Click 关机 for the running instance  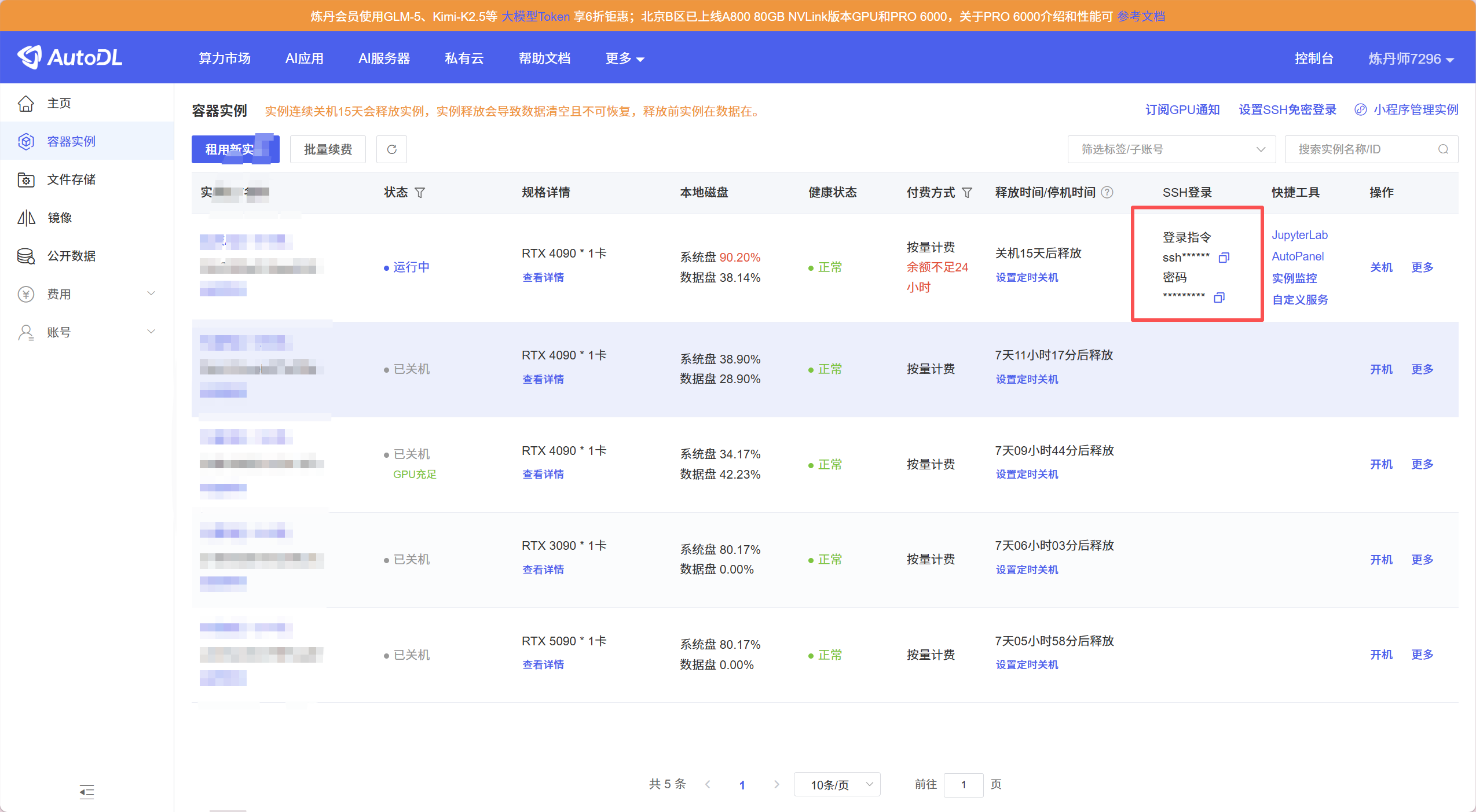(1380, 267)
